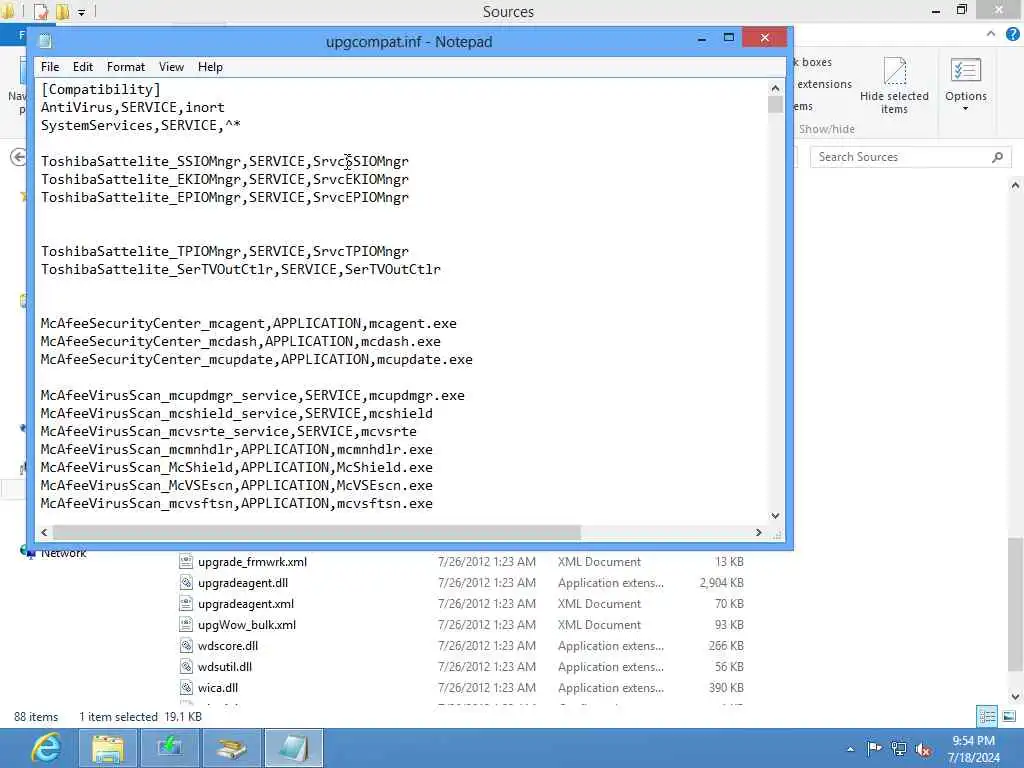Click the AntiVirus,SERVICE,inort line
This screenshot has width=1024, height=768.
coord(133,107)
